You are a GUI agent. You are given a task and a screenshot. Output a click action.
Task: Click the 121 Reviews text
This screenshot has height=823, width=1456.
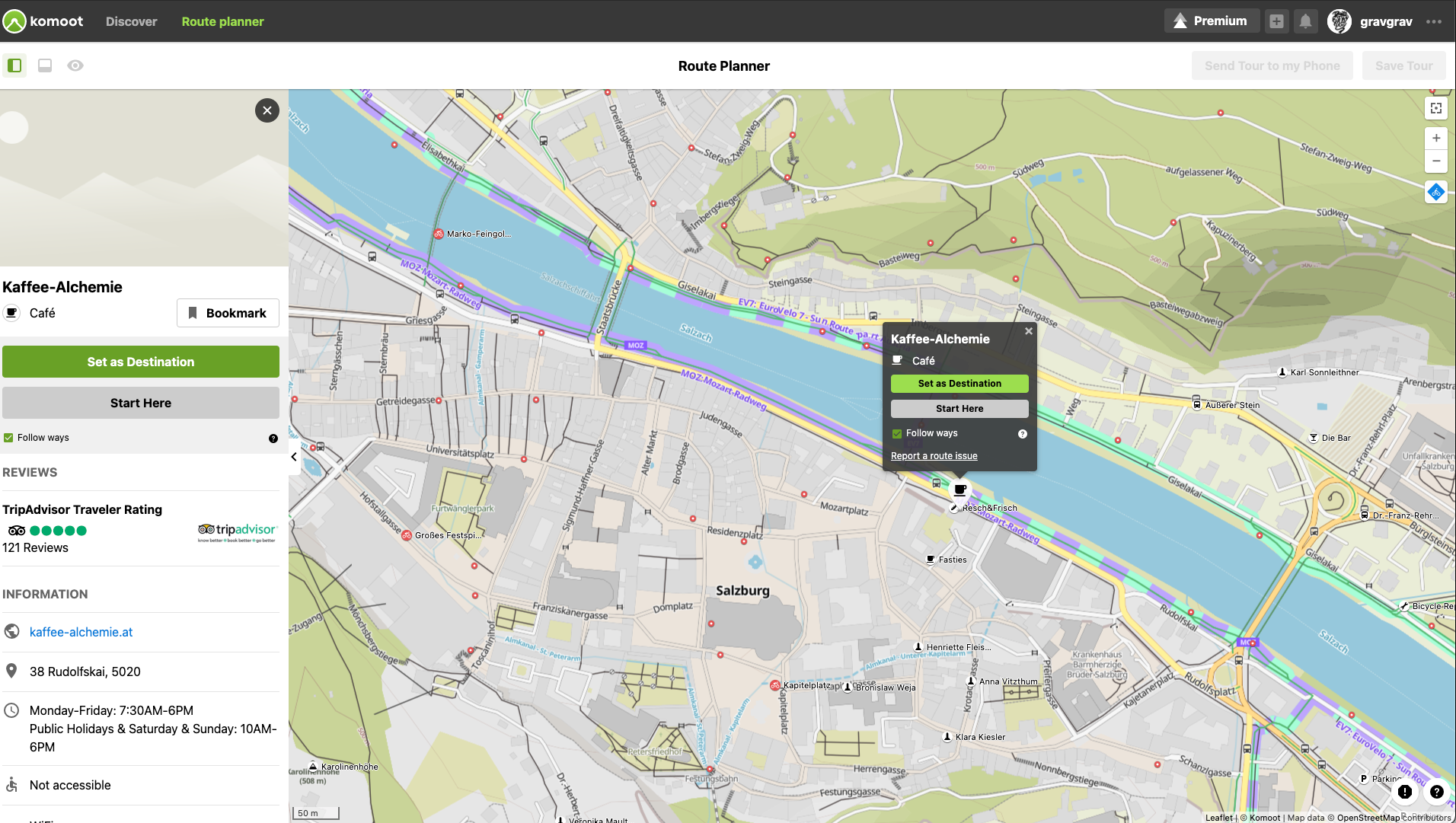click(x=35, y=547)
